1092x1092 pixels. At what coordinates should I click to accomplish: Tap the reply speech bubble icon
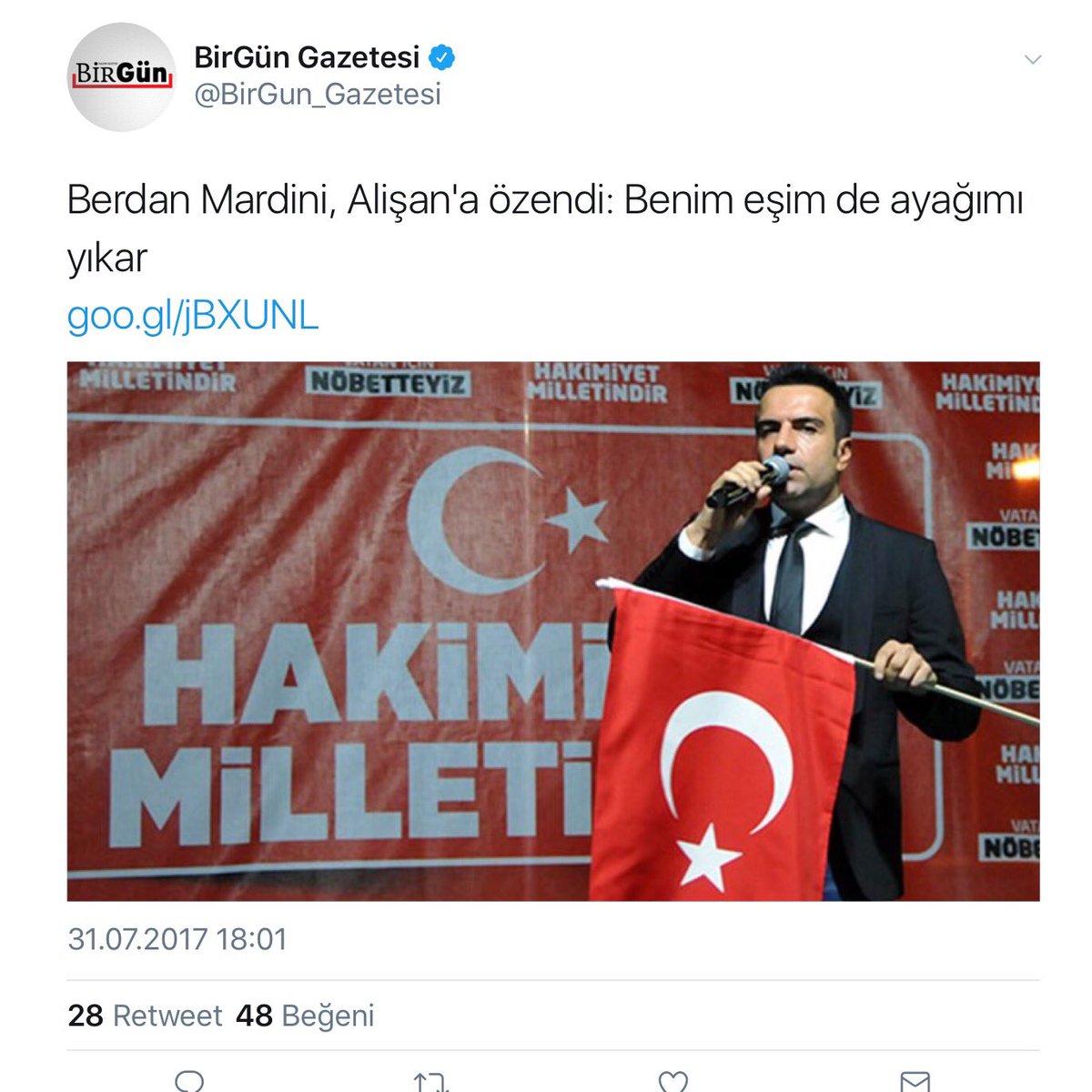(189, 1082)
